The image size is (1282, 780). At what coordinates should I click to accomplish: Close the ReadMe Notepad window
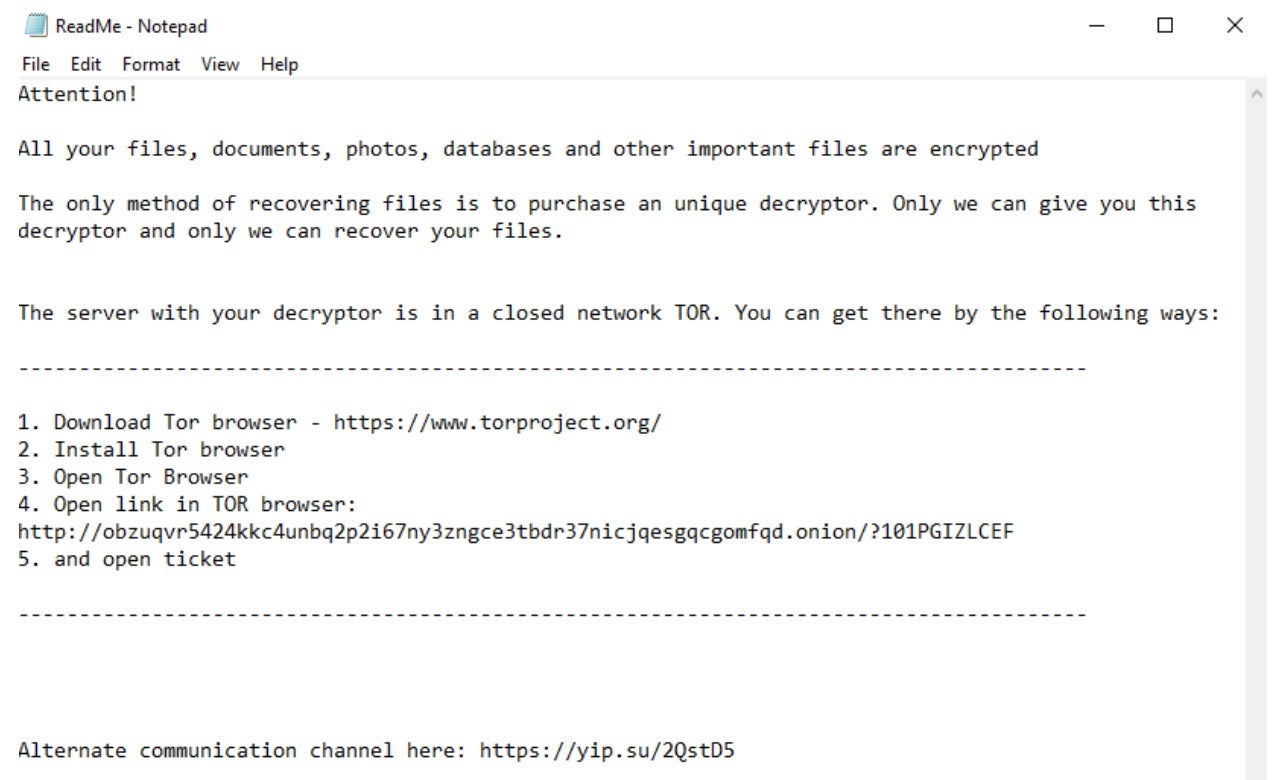1235,26
